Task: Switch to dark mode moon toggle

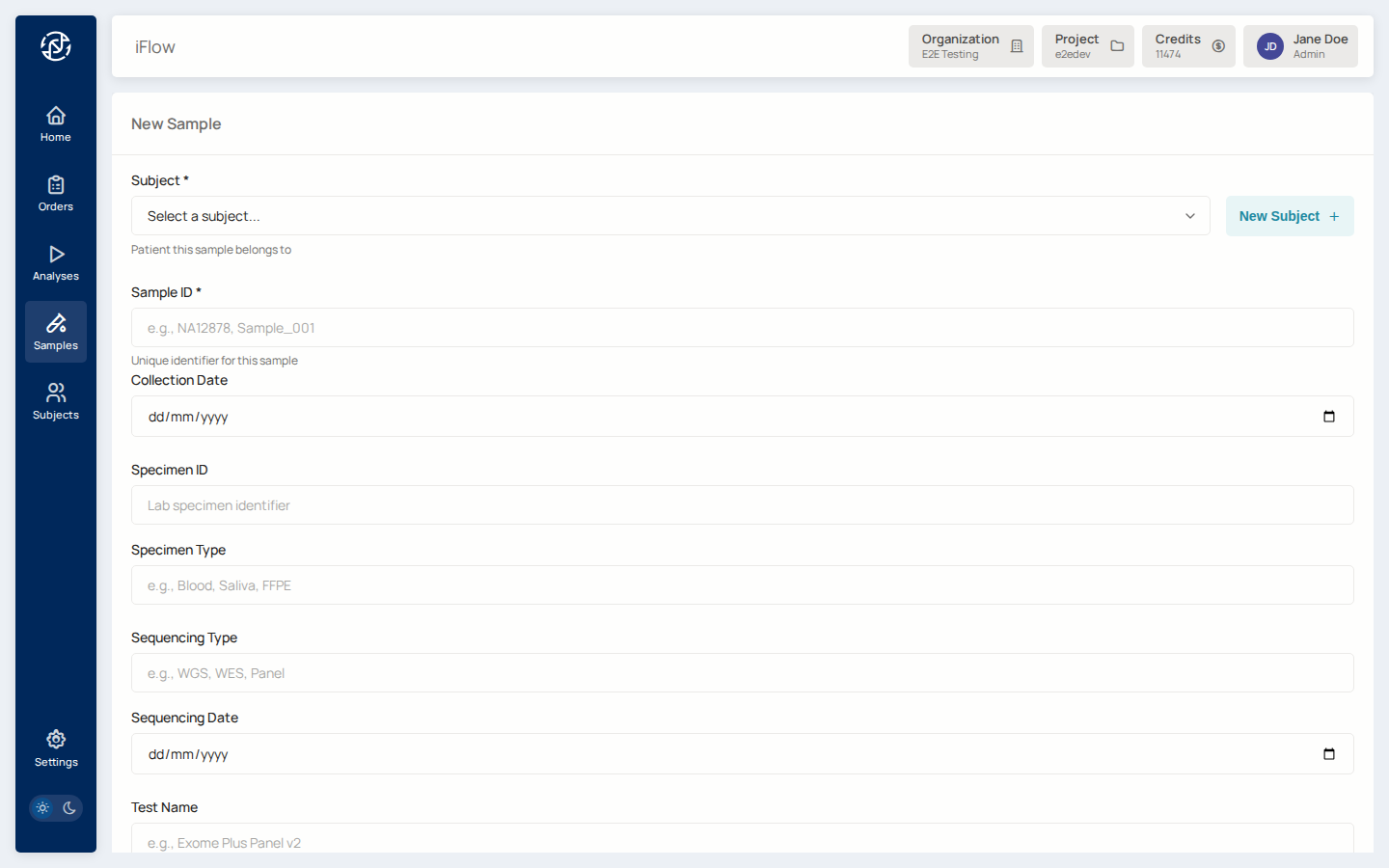Action: (x=69, y=808)
